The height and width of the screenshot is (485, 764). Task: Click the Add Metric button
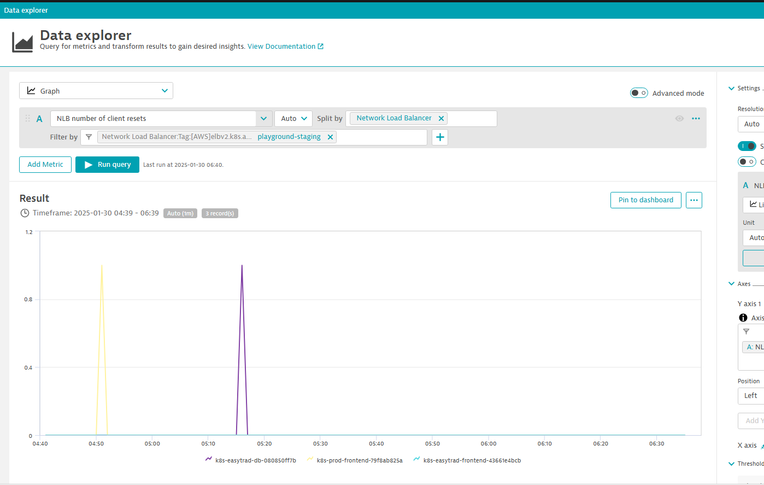pos(45,164)
